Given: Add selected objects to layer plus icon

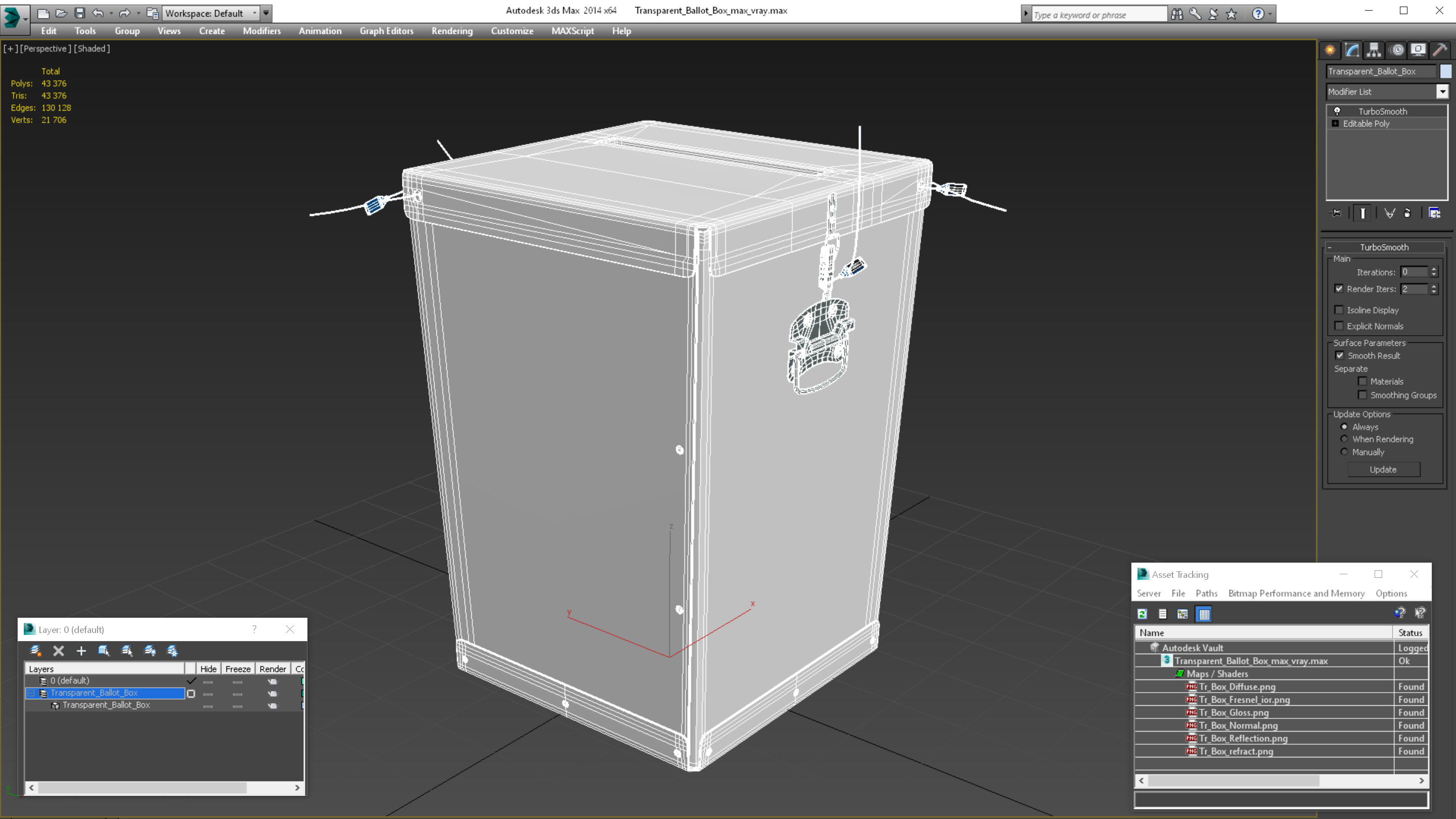Looking at the screenshot, I should [x=81, y=651].
